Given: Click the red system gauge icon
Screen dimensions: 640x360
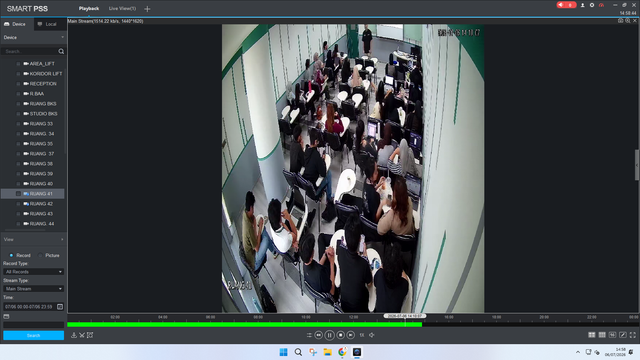Looking at the screenshot, I should tap(601, 5).
